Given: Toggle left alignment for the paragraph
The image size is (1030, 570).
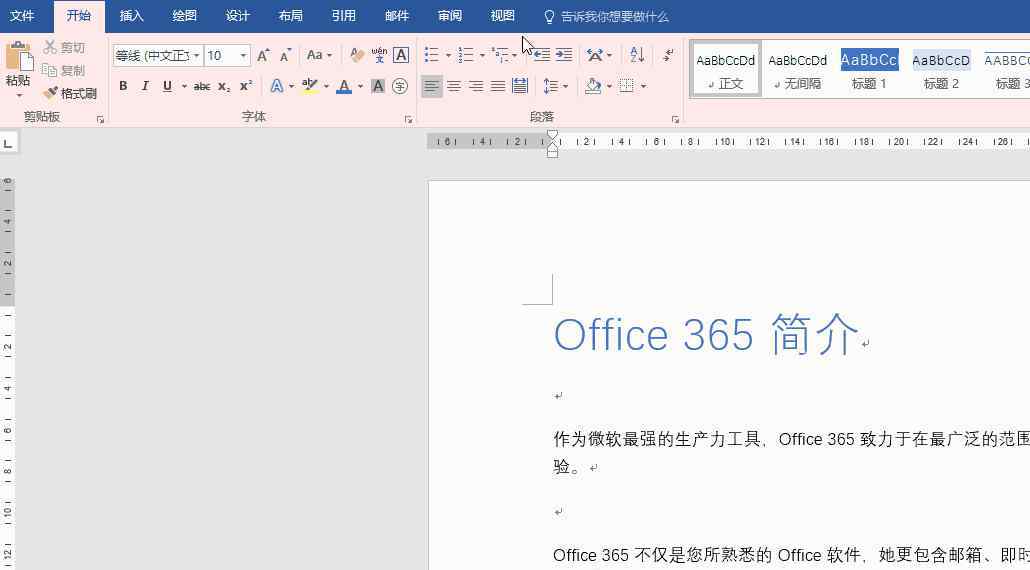Looking at the screenshot, I should (432, 86).
